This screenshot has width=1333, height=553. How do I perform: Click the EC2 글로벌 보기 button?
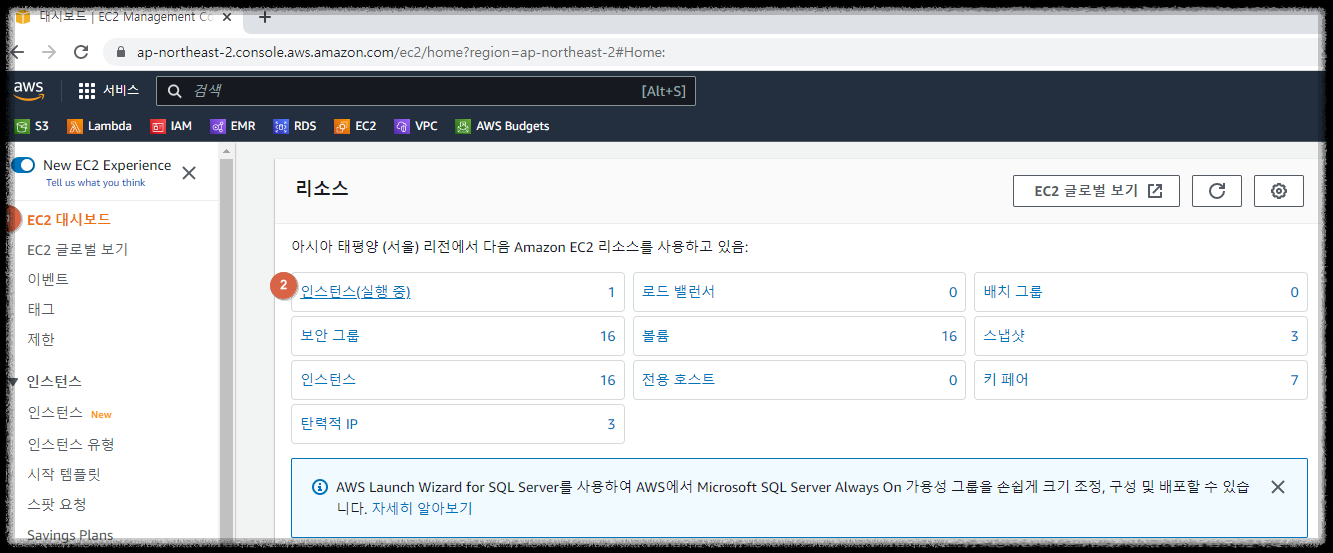point(1096,191)
